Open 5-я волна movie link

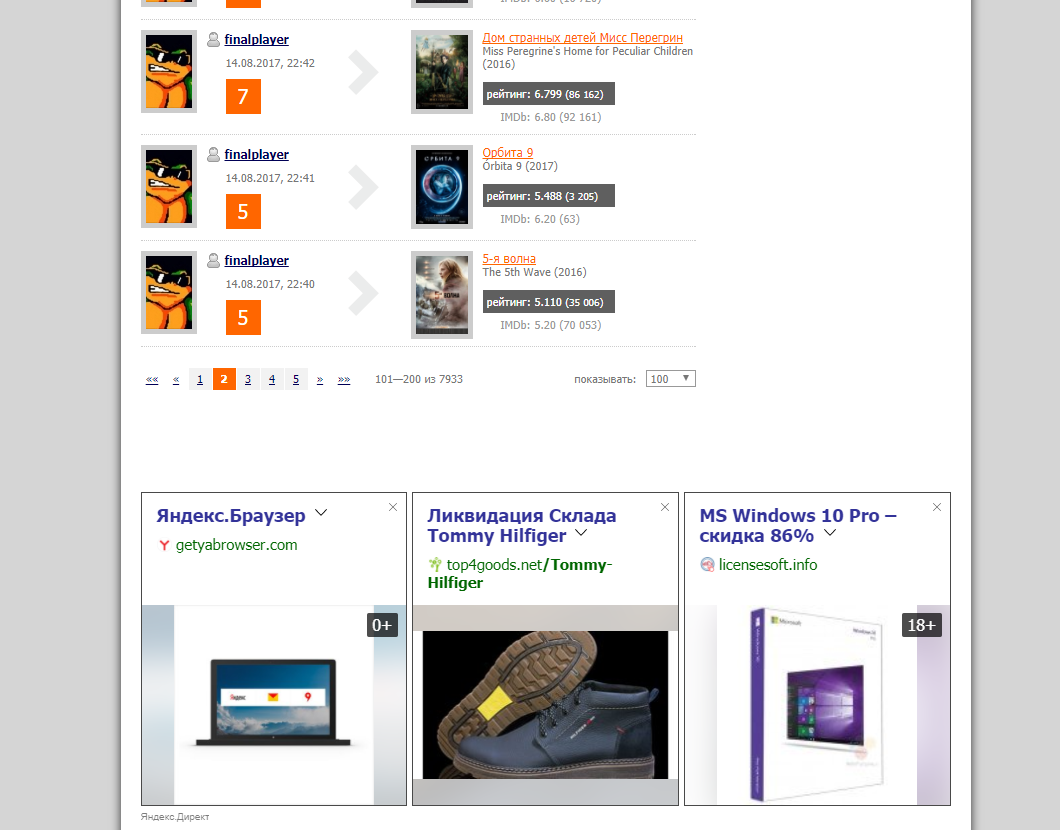tap(509, 259)
